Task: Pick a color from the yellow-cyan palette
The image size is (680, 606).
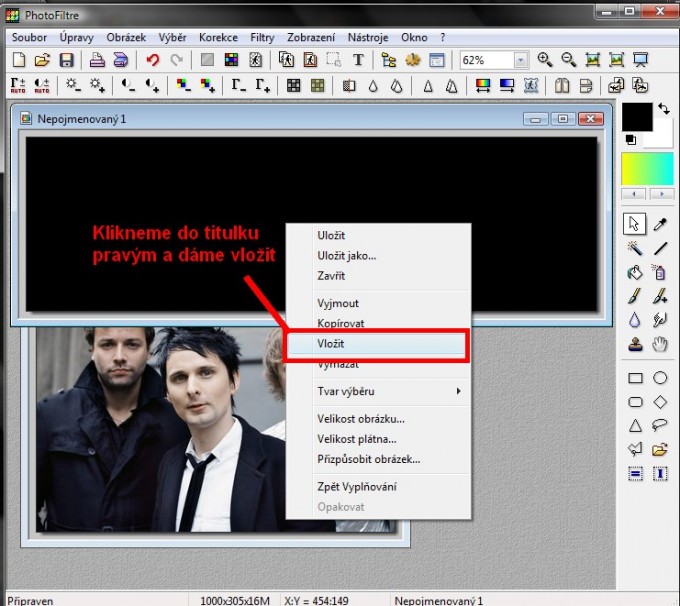Action: click(x=647, y=169)
